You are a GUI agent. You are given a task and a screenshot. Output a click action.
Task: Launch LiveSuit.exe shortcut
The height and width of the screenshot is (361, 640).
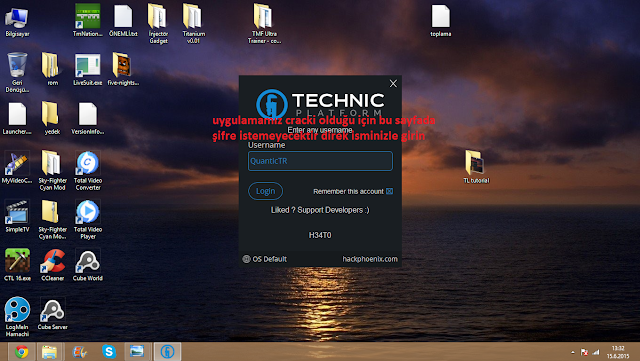87,69
